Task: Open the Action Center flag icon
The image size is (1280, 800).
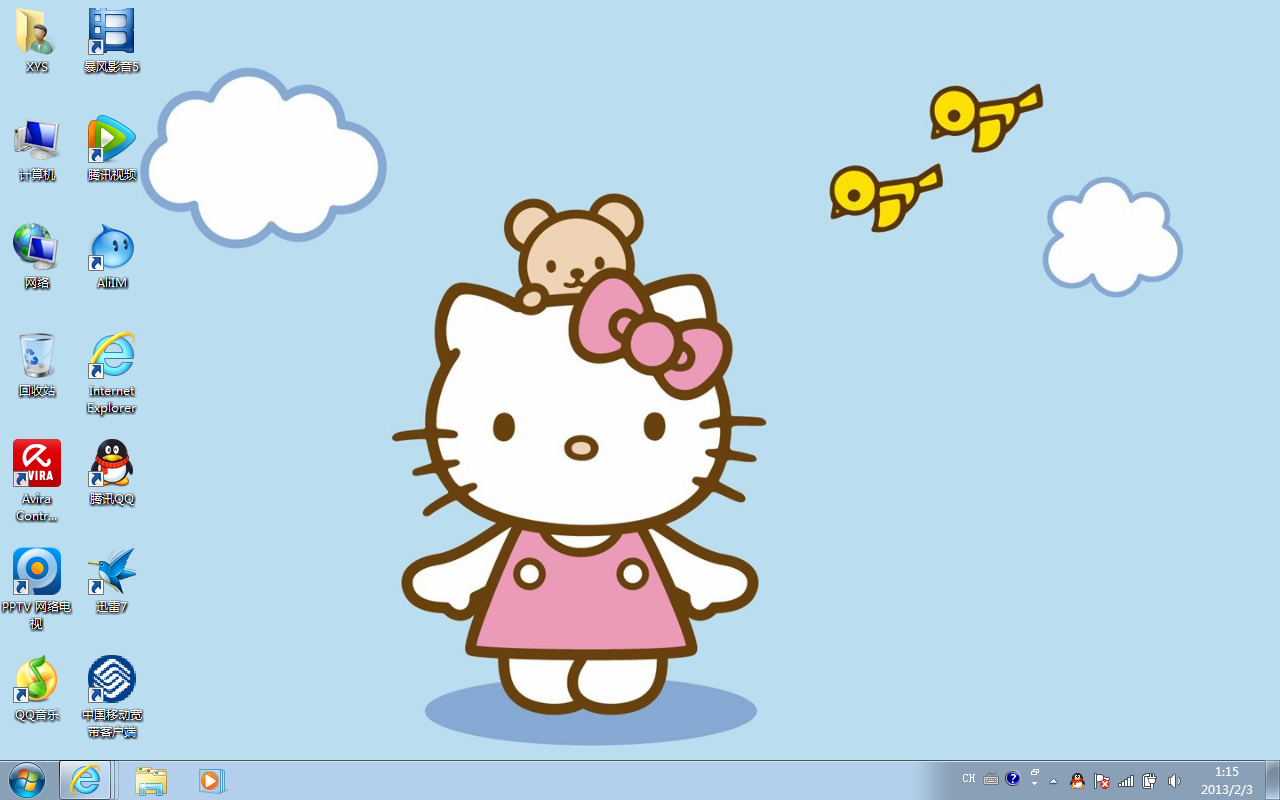Action: [x=1101, y=780]
